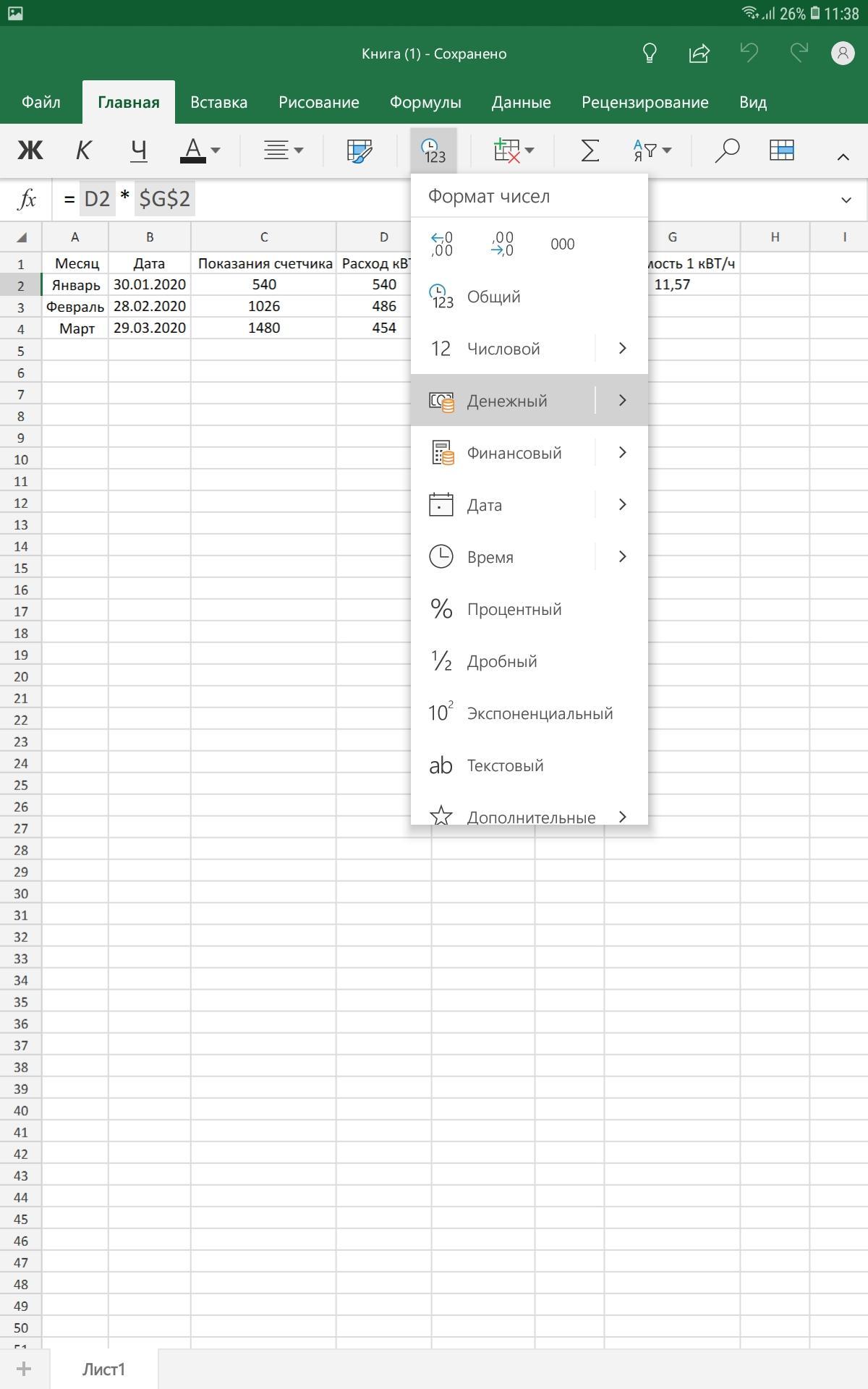
Task: Choose the Текстовый format
Action: click(x=529, y=765)
